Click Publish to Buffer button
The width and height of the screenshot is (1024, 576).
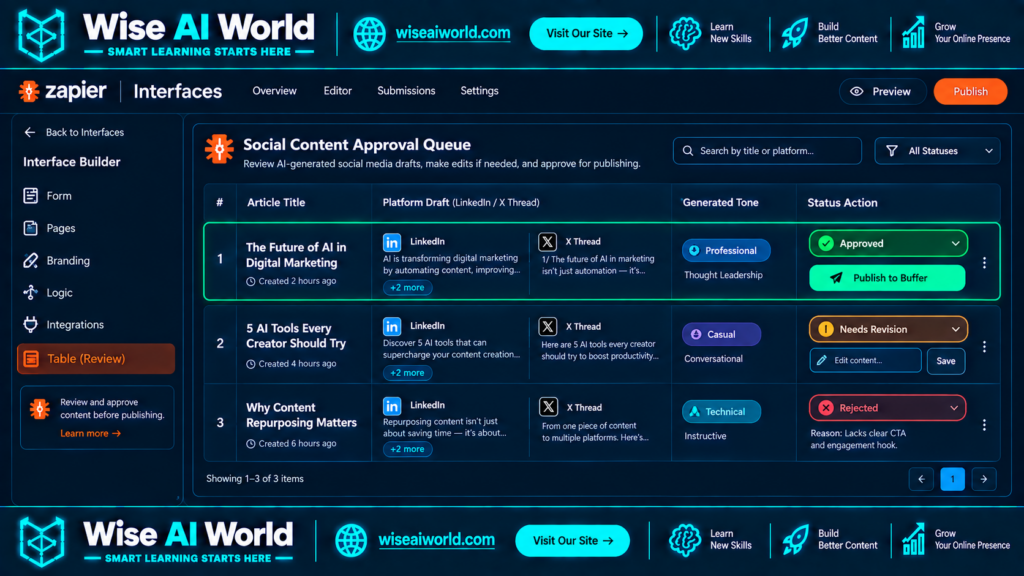click(888, 278)
